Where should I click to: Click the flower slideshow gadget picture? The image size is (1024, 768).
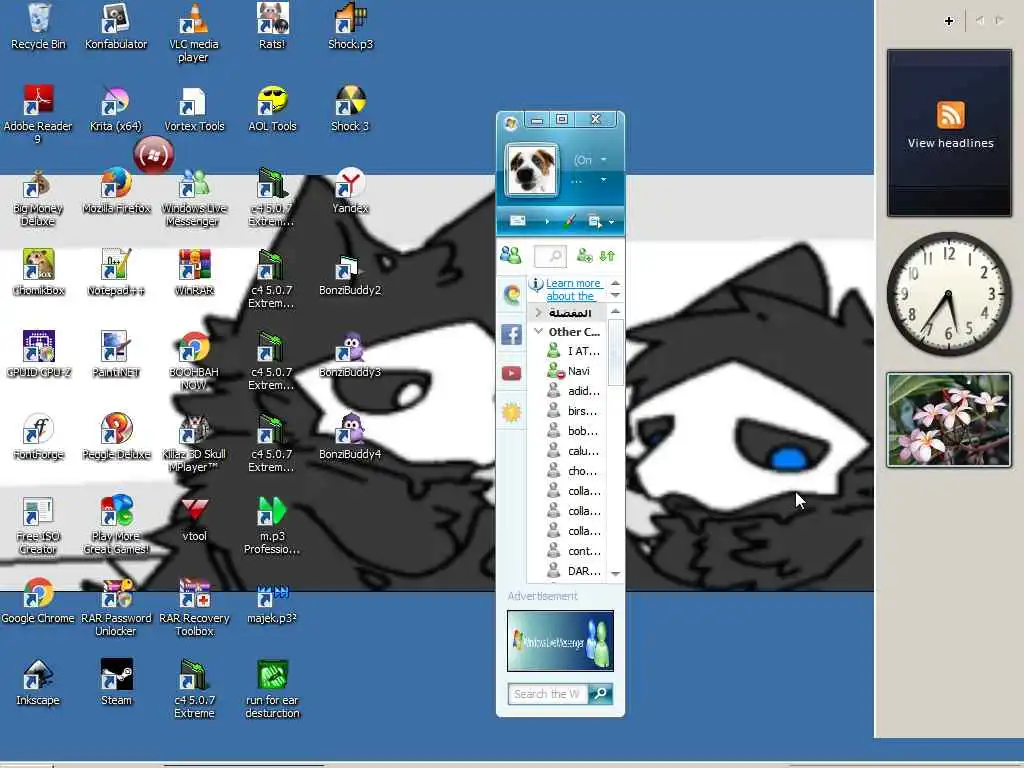pos(949,420)
